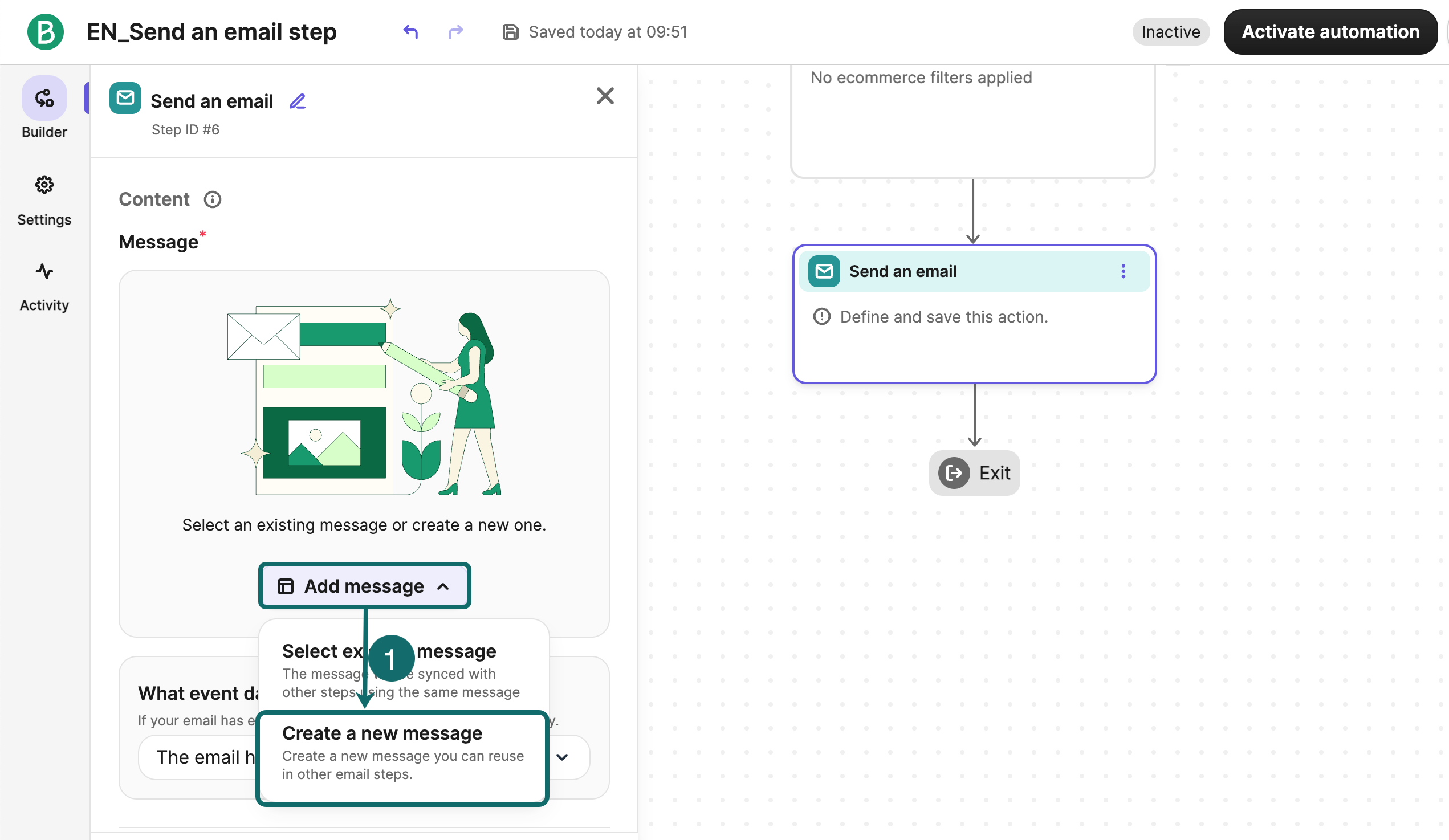Choose Create a new message option
Viewport: 1449px width, 840px height.
[x=402, y=755]
